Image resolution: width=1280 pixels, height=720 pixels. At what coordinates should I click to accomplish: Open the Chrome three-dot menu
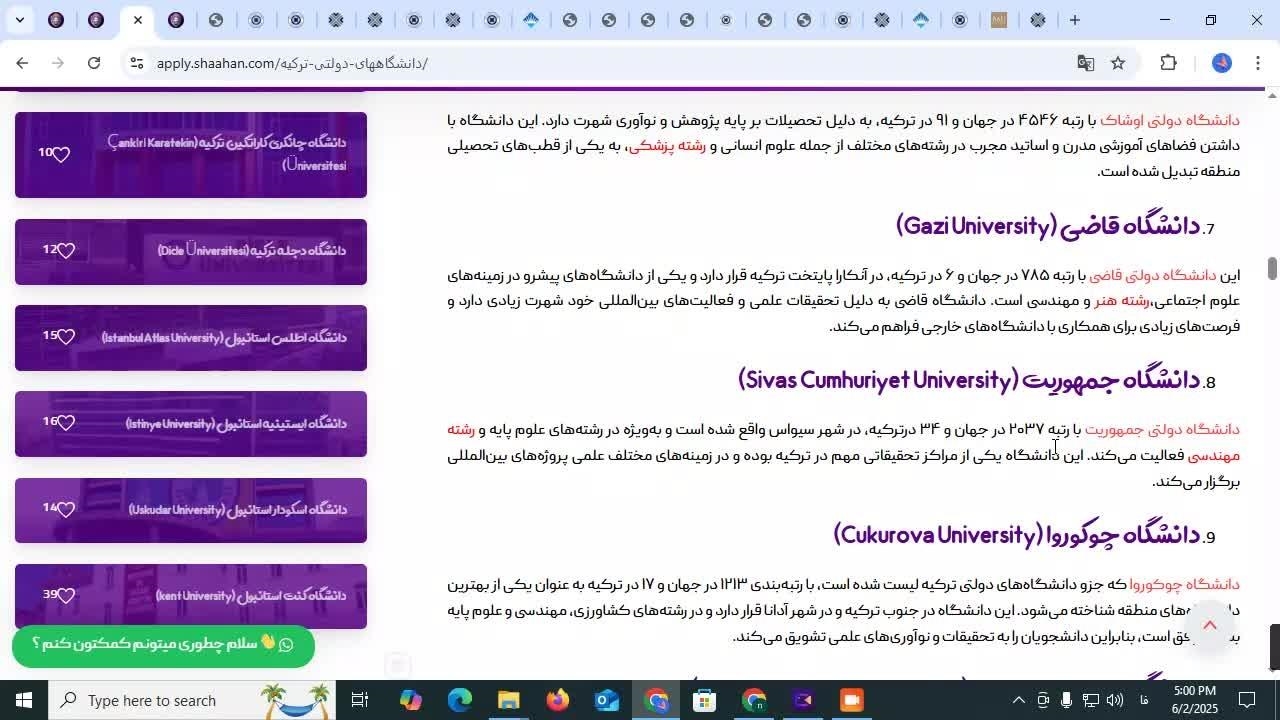[1257, 63]
